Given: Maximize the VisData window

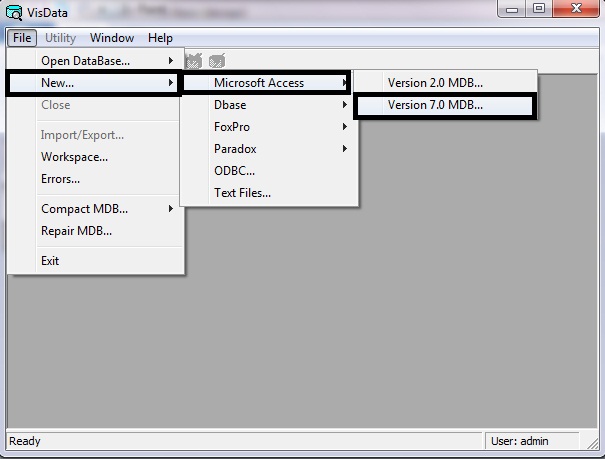Looking at the screenshot, I should (539, 8).
